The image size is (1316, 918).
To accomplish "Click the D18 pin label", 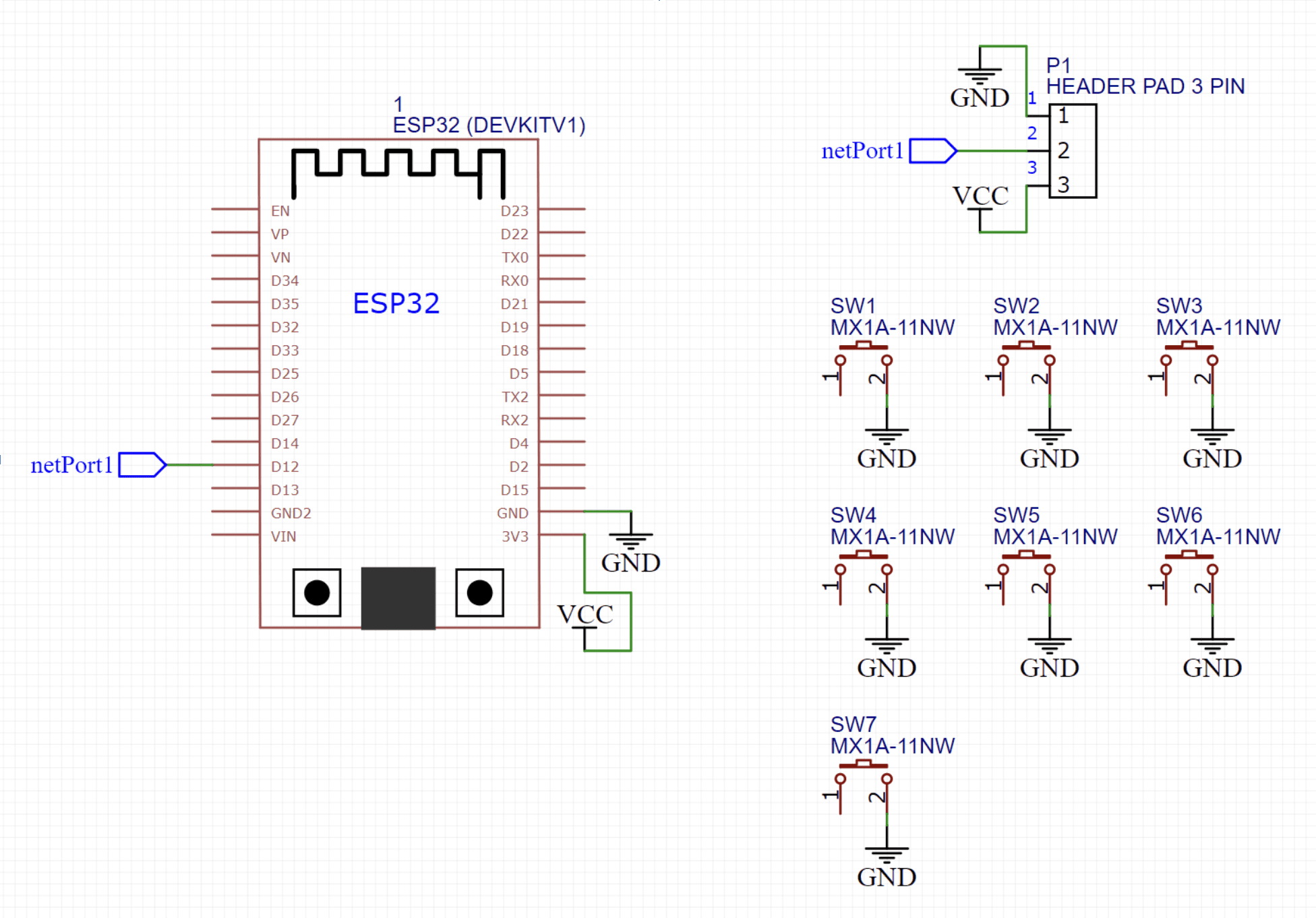I will click(514, 350).
